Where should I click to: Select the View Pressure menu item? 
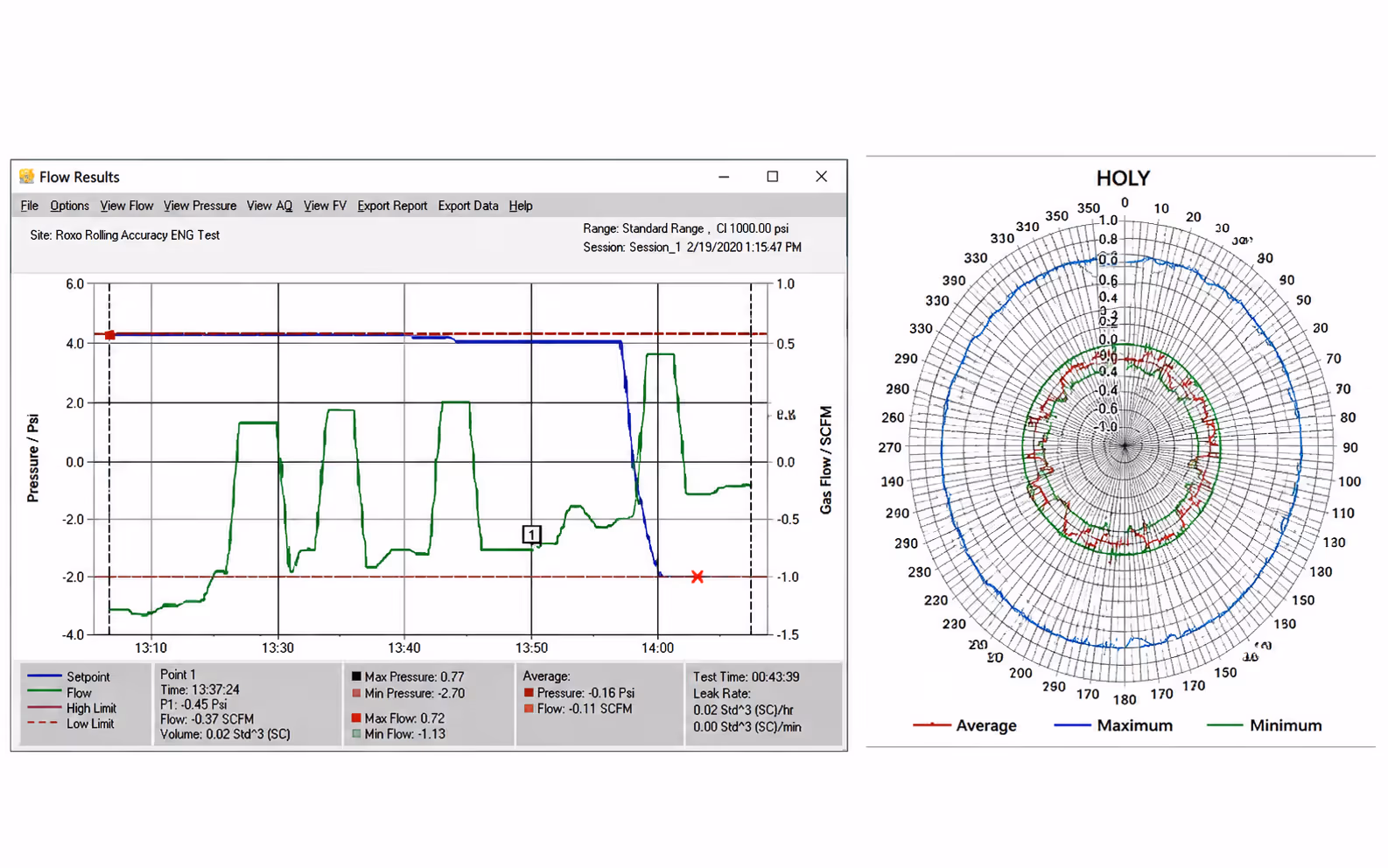coord(200,206)
